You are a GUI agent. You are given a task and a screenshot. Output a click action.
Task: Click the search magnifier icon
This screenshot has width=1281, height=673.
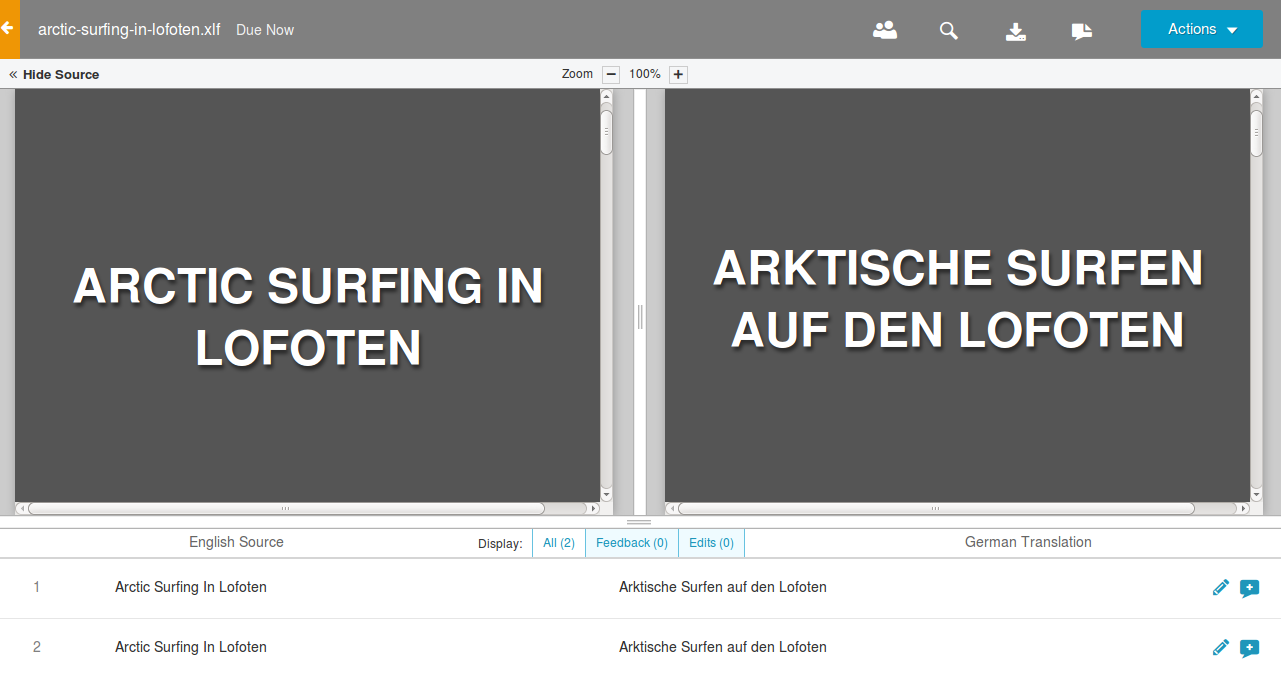point(948,30)
